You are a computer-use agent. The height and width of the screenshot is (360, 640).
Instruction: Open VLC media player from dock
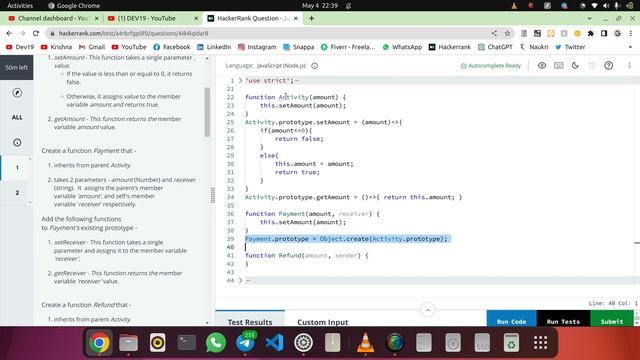tap(365, 343)
